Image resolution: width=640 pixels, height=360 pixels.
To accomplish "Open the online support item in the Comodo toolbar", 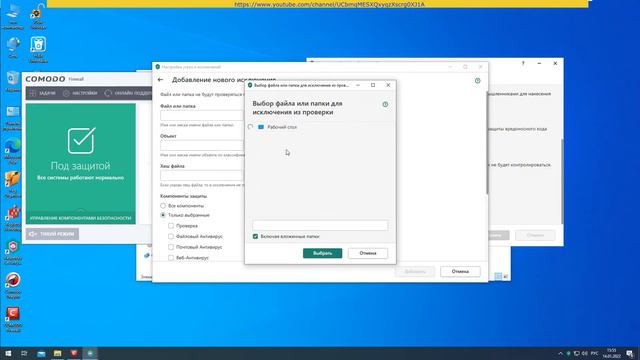I will coord(128,93).
